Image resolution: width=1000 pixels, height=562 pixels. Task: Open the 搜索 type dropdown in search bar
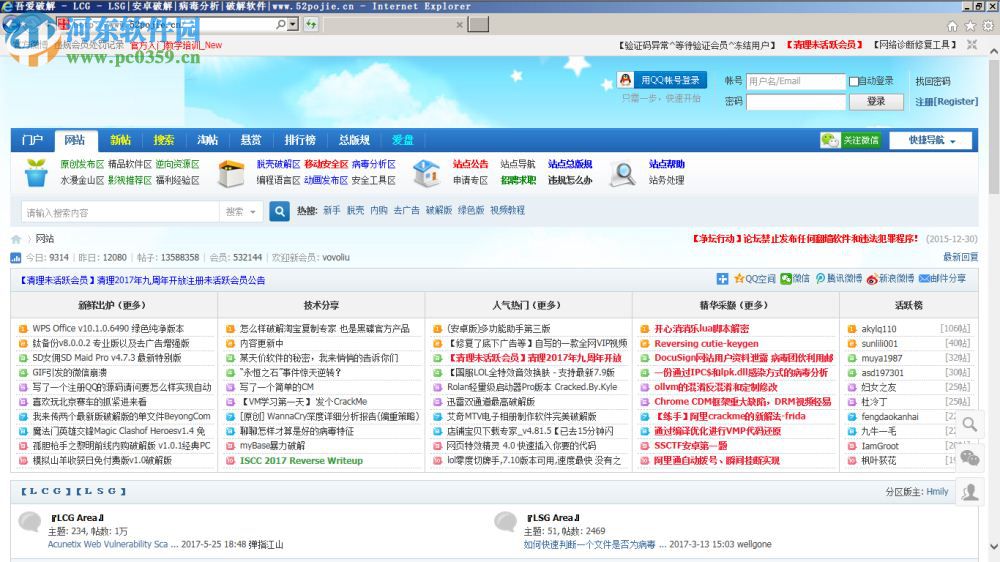pos(241,212)
